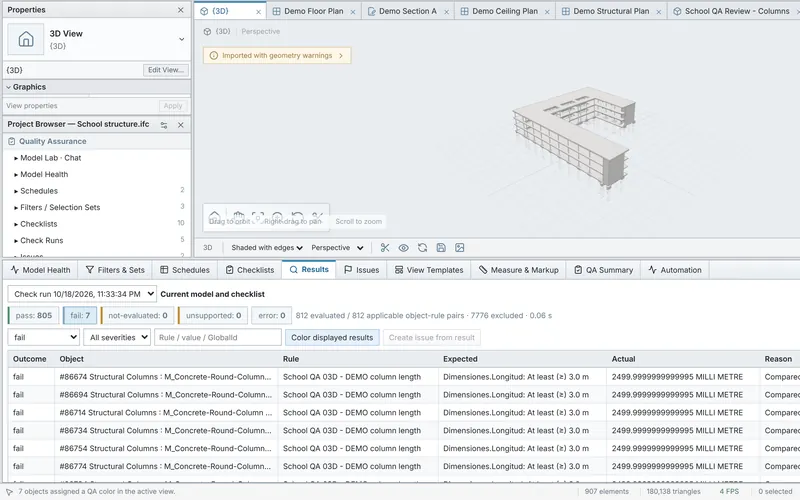Open the Demo Ceiling Plan tab
This screenshot has width=800, height=500.
pos(505,11)
